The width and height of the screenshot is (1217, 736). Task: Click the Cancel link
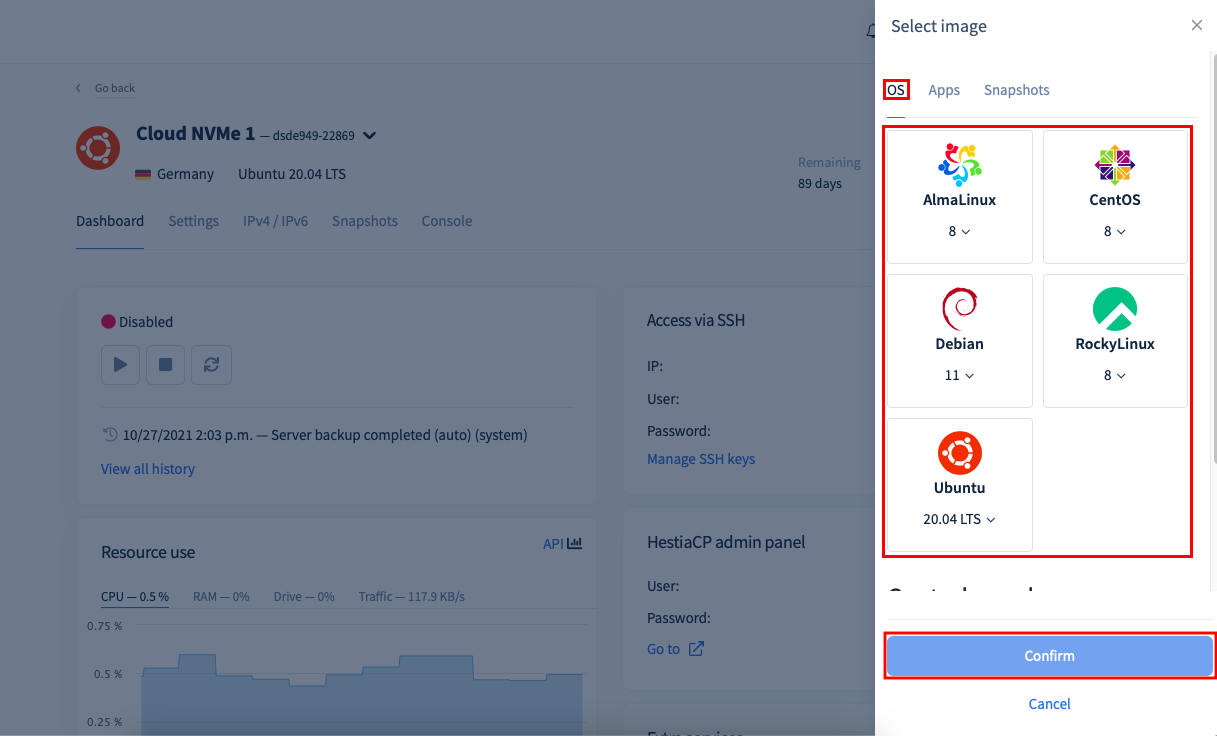pos(1049,704)
